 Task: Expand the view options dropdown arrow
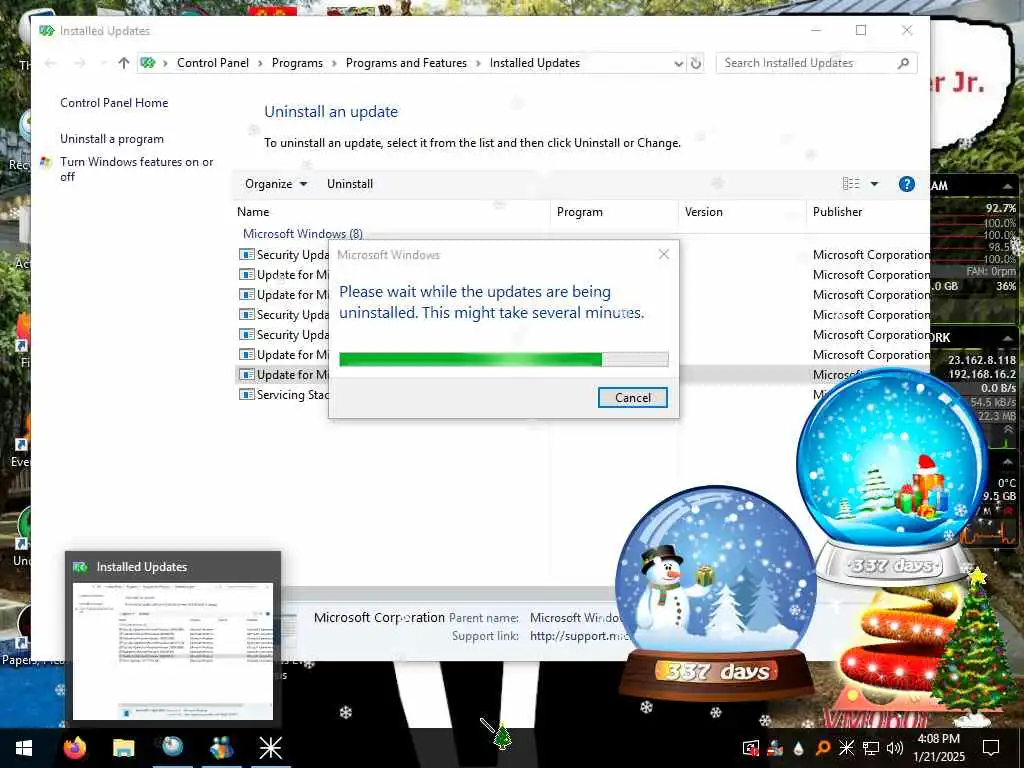point(874,184)
